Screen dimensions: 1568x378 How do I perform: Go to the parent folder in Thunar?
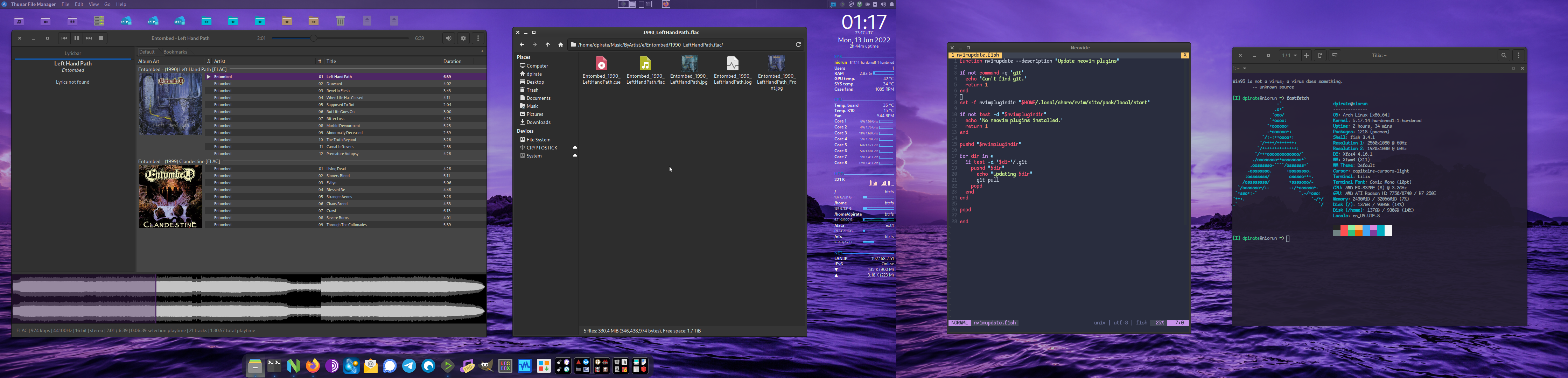(x=548, y=44)
